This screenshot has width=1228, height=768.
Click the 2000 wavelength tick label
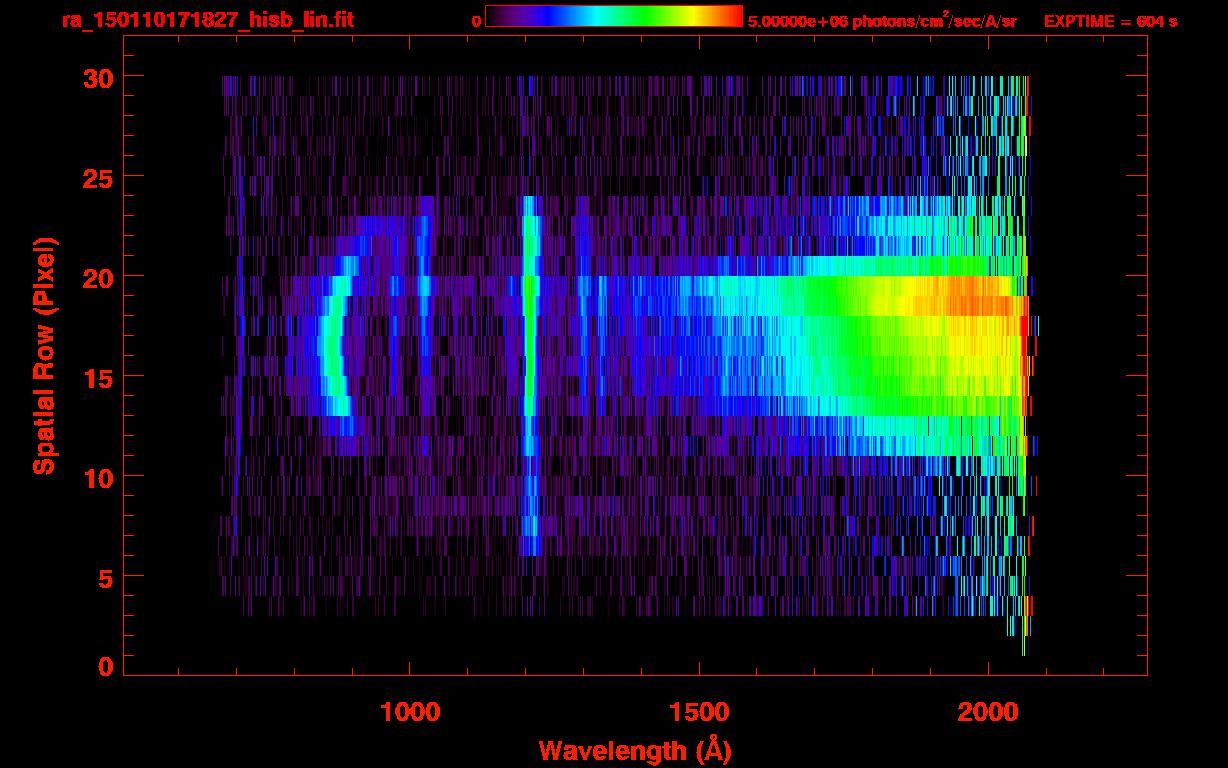[x=988, y=713]
